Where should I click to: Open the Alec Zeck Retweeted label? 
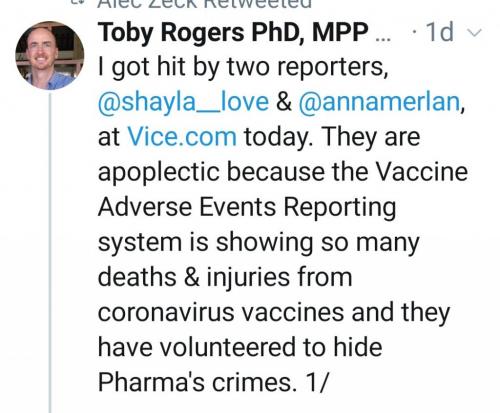[x=205, y=3]
